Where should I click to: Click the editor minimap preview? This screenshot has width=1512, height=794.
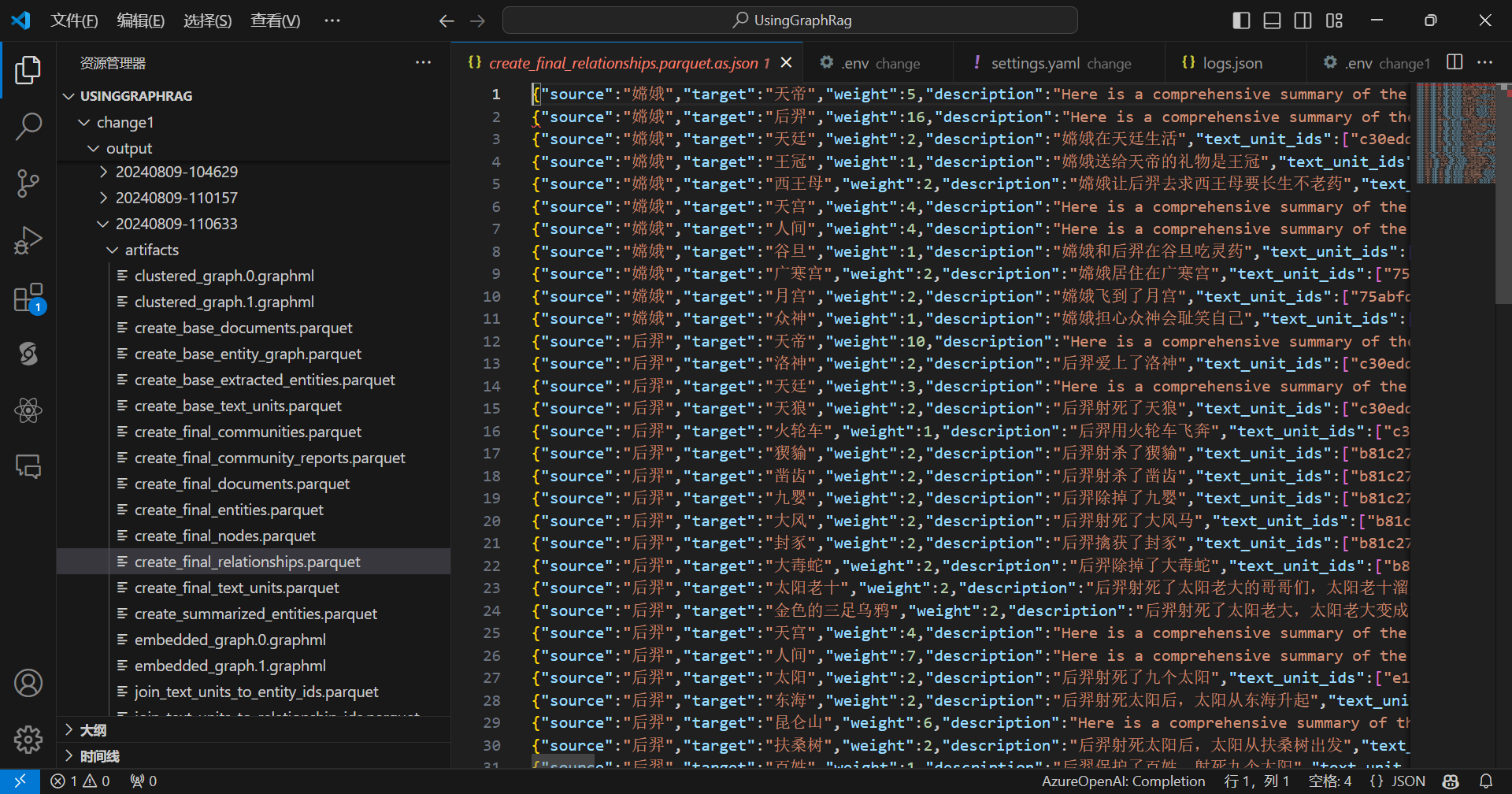[x=1456, y=132]
